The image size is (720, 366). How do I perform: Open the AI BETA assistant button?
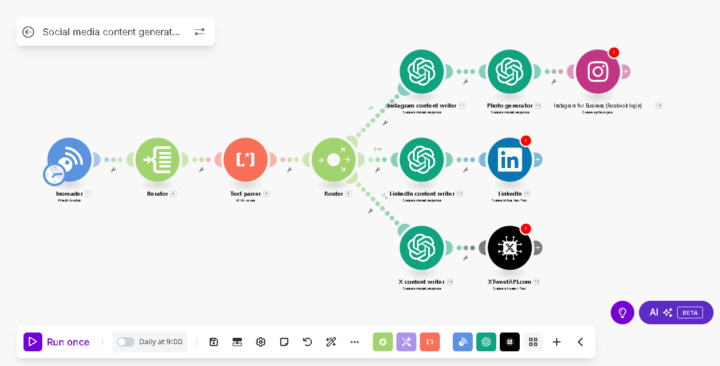coord(676,313)
